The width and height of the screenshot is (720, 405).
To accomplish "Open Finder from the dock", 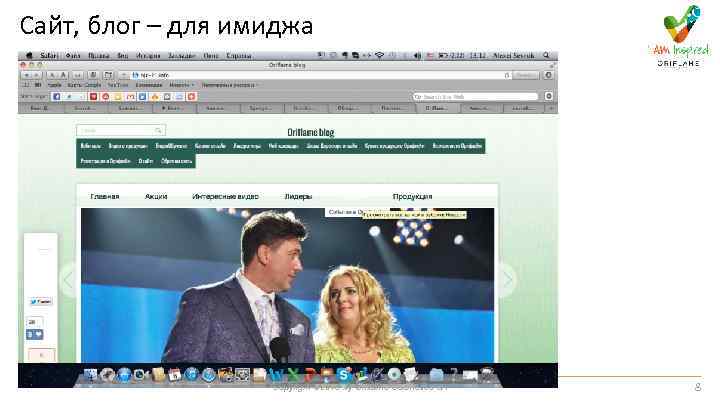I will tap(90, 375).
